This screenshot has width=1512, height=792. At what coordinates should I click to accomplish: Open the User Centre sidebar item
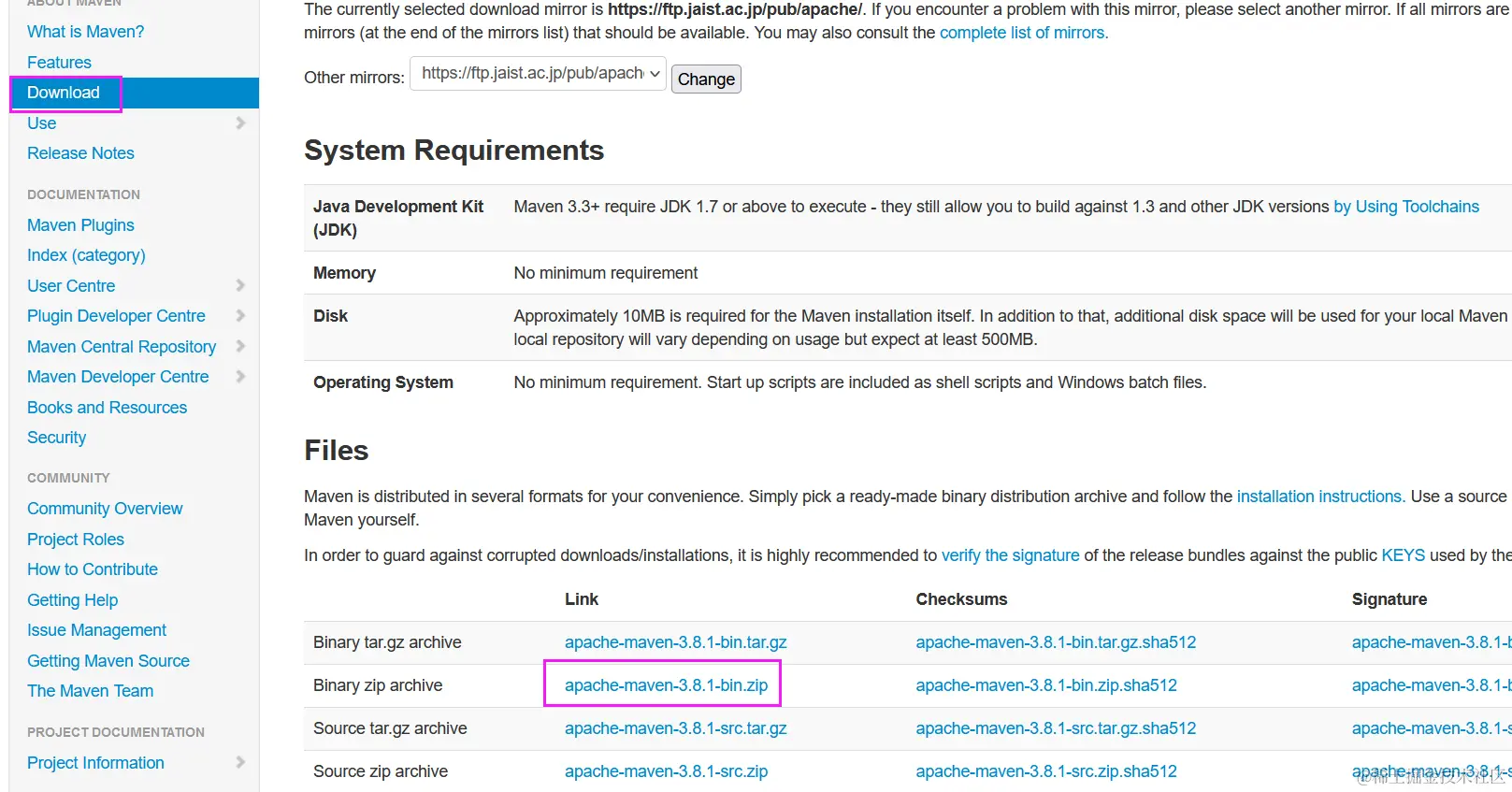point(71,286)
